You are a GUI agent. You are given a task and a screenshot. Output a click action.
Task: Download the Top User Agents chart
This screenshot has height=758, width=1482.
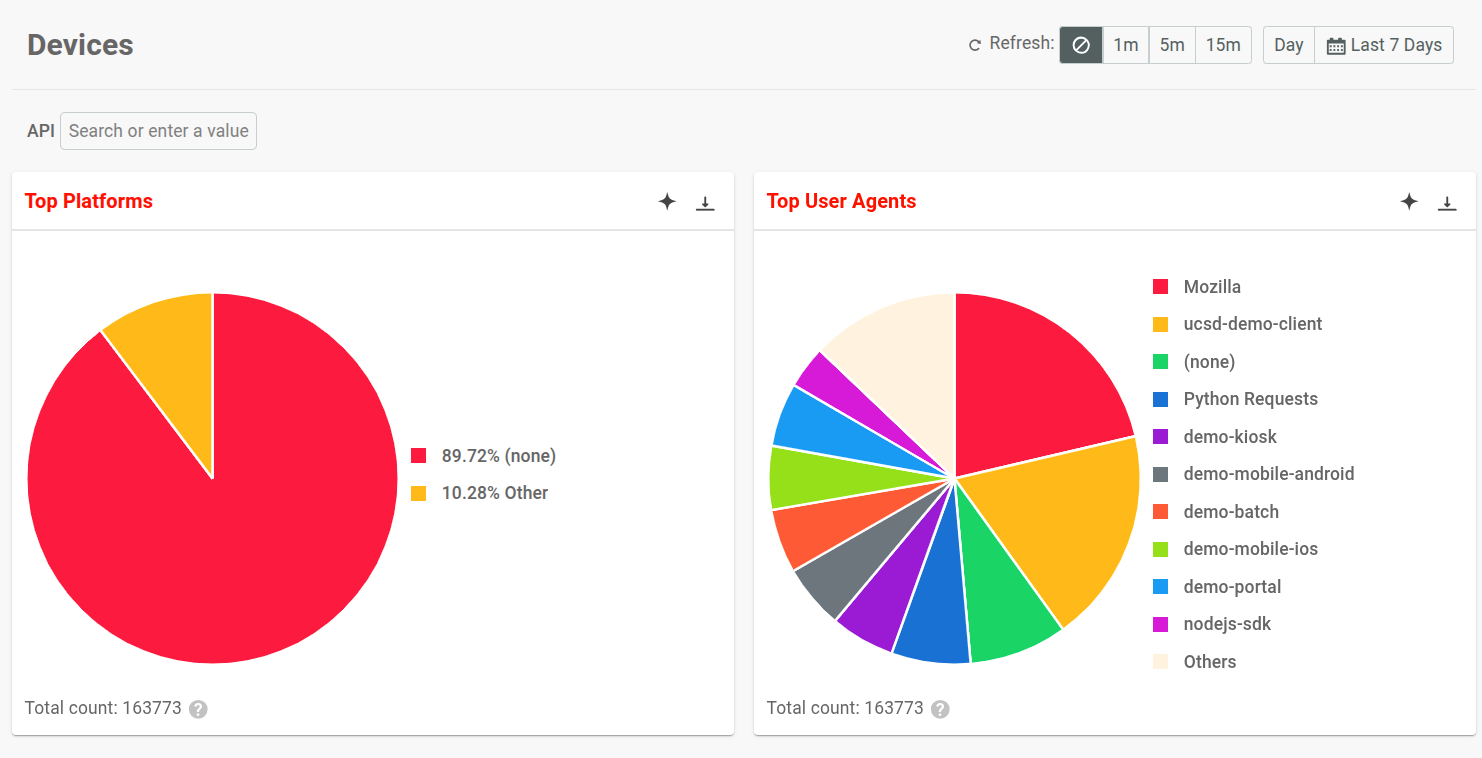pyautogui.click(x=1447, y=201)
